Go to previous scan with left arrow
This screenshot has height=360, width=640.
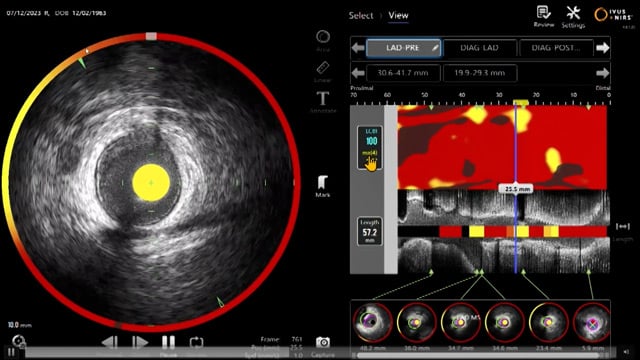click(358, 48)
